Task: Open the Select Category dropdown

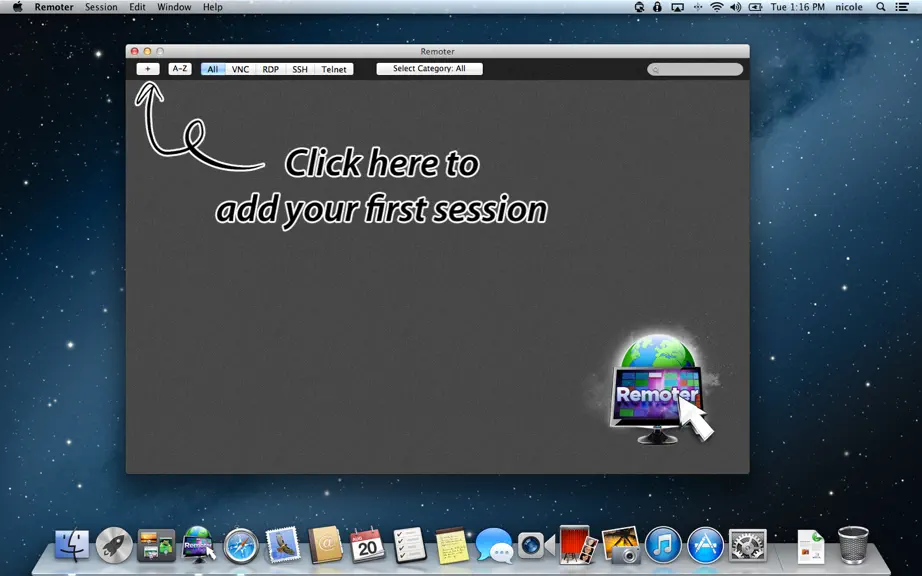Action: pos(429,69)
